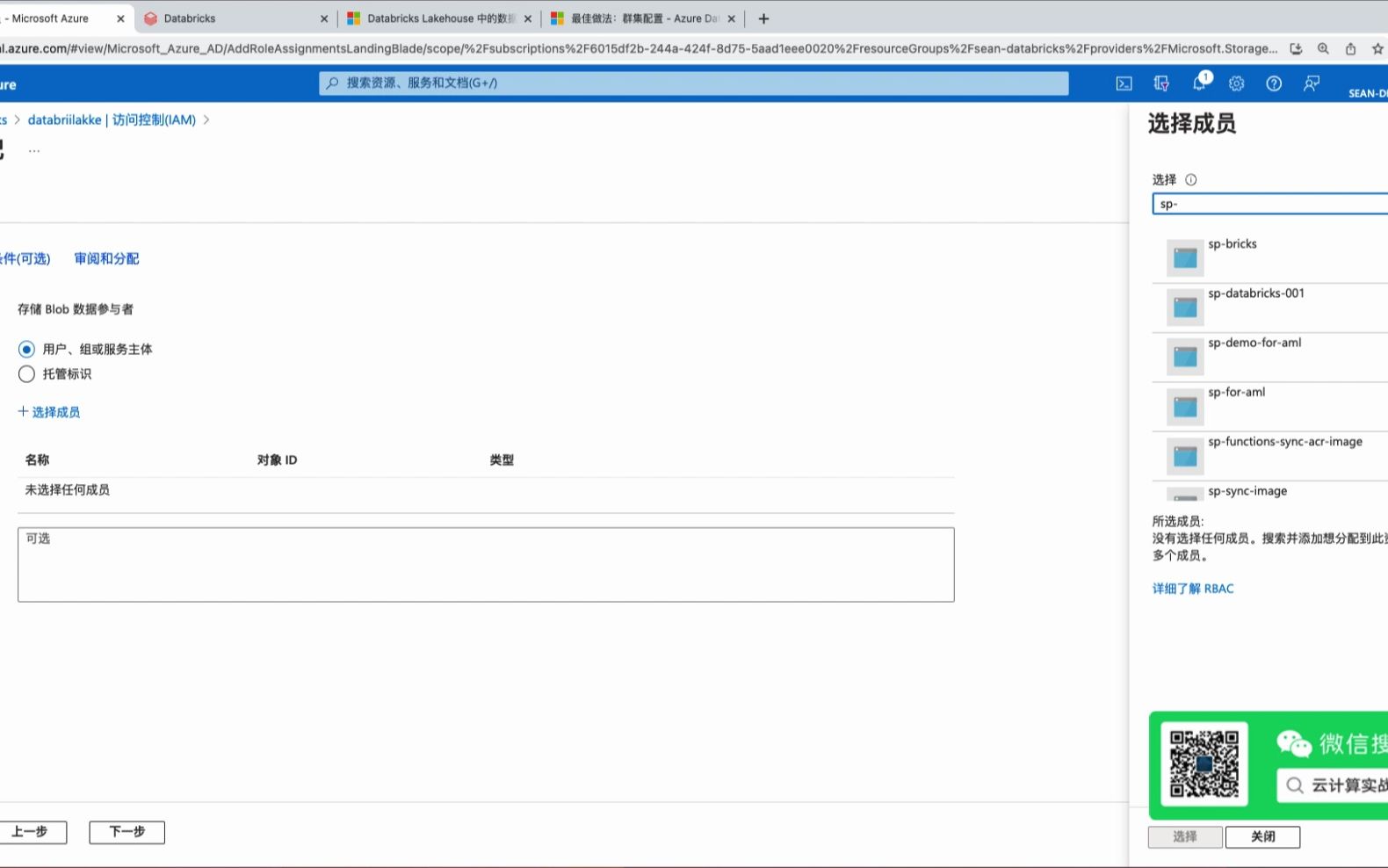Open Cloud Shell from Azure header
Screen dimensions: 1388x868
point(1124,83)
